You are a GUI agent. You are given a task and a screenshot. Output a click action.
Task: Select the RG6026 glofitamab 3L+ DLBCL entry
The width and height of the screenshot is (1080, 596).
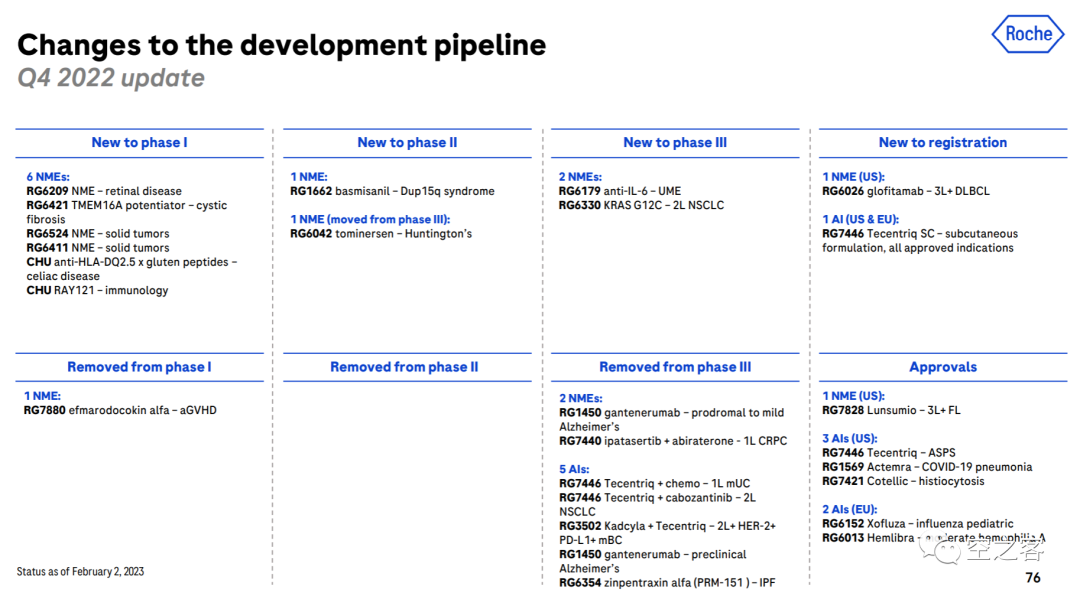[x=906, y=191]
